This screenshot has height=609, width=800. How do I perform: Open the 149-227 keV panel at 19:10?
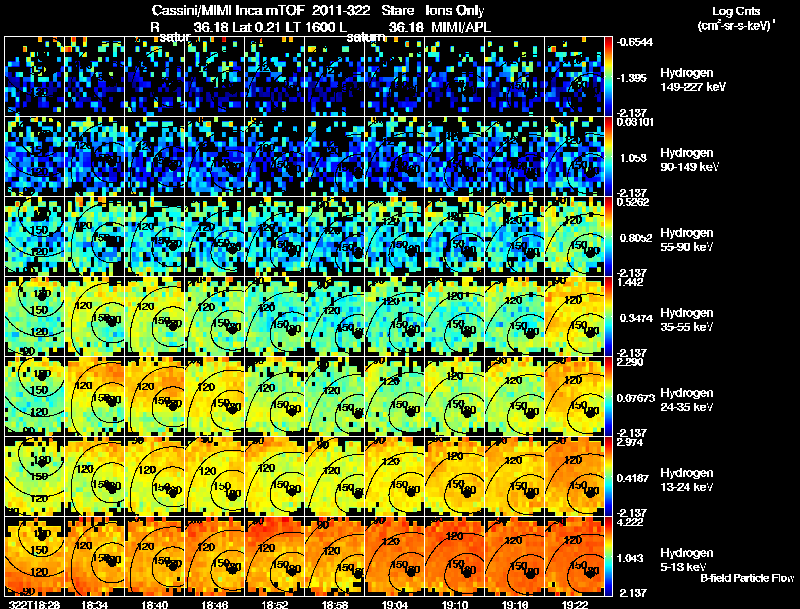(455, 77)
